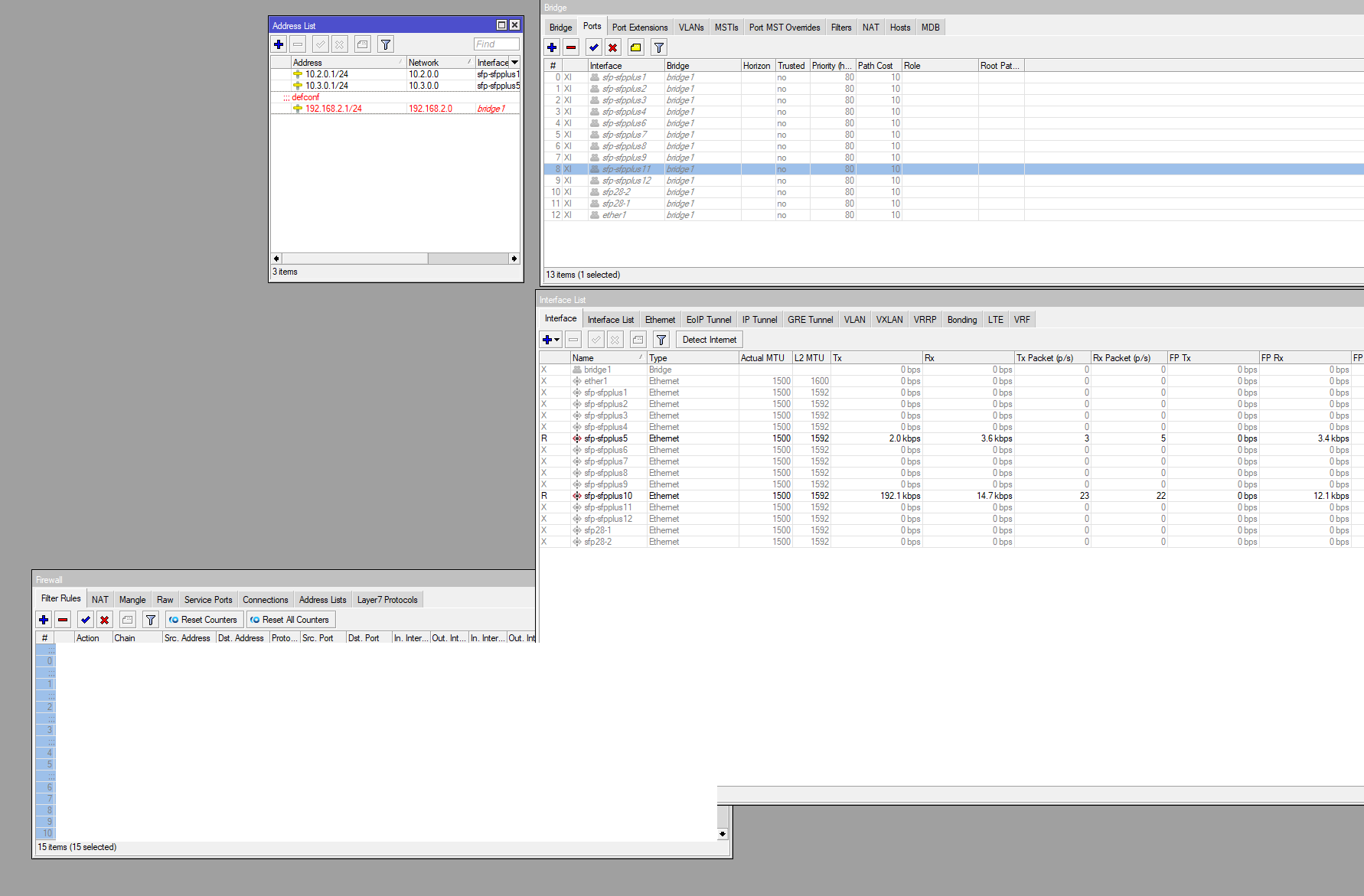Switch to the VLANs tab in Bridge window
The height and width of the screenshot is (896, 1364).
(x=691, y=28)
